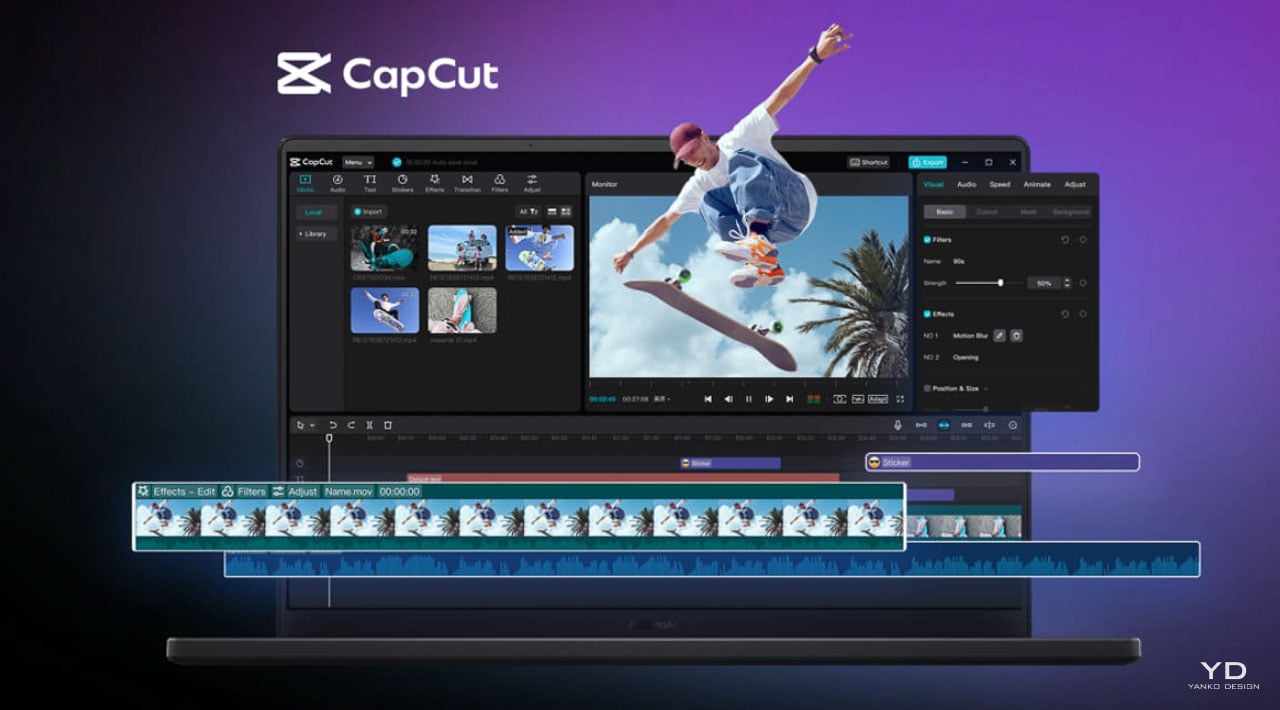
Task: Click the Export button
Action: pos(927,162)
